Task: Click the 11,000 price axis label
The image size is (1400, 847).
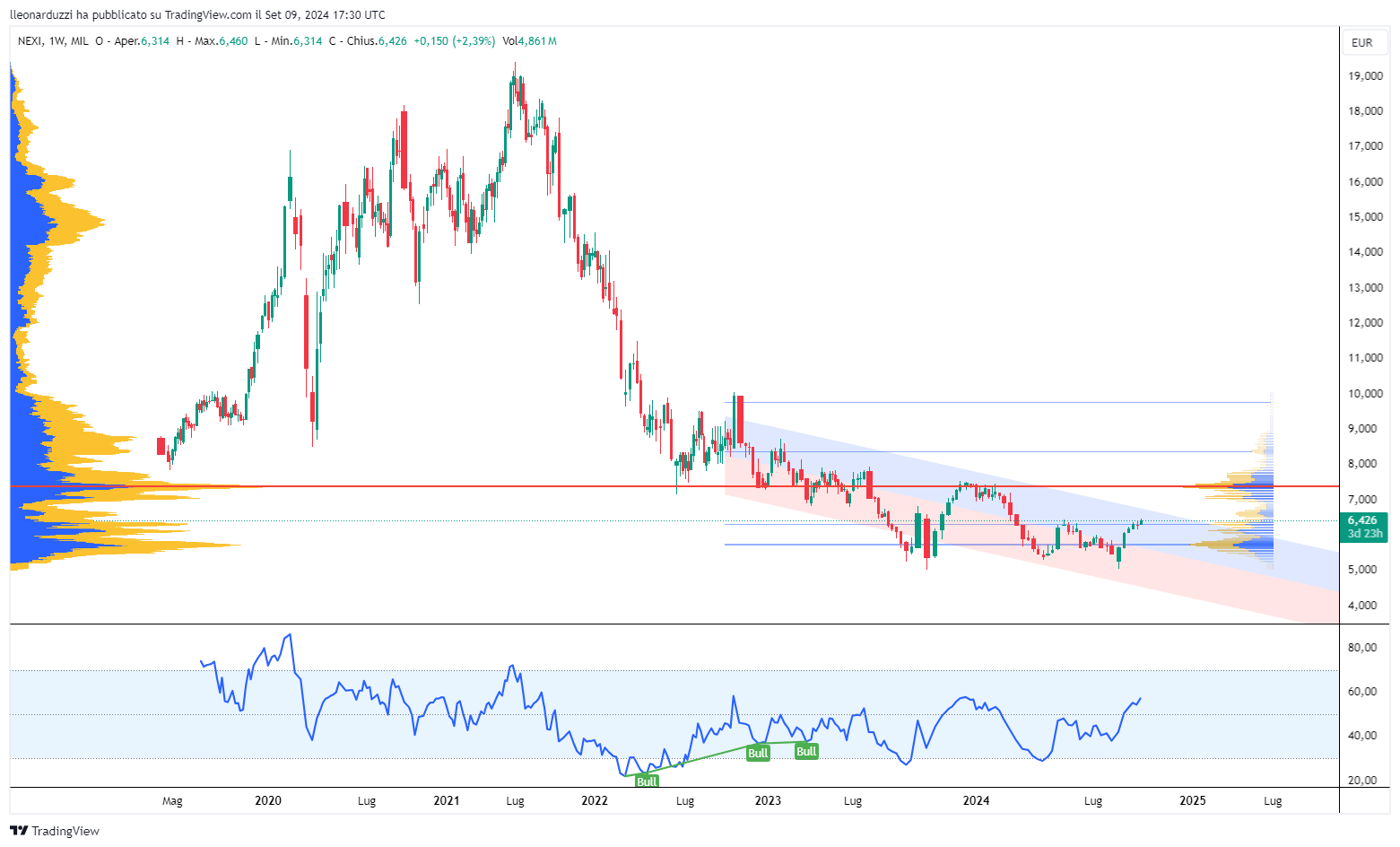Action: tap(1365, 358)
